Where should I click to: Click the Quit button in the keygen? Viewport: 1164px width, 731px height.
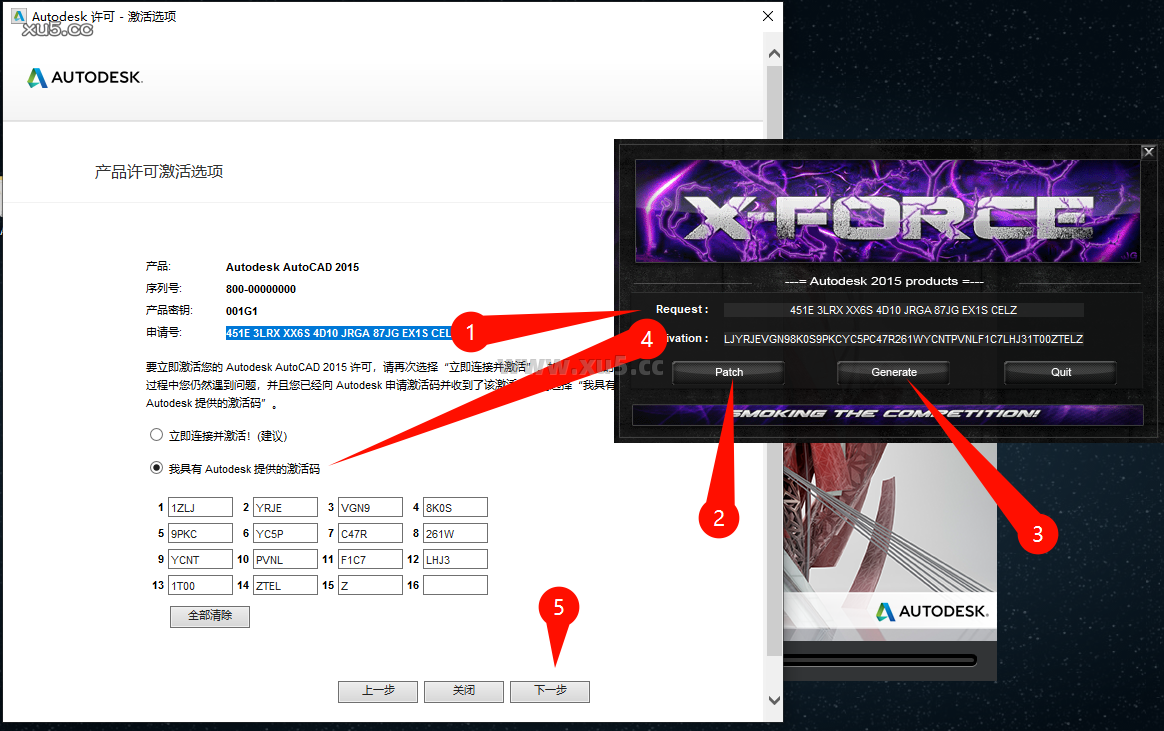pyautogui.click(x=1060, y=372)
